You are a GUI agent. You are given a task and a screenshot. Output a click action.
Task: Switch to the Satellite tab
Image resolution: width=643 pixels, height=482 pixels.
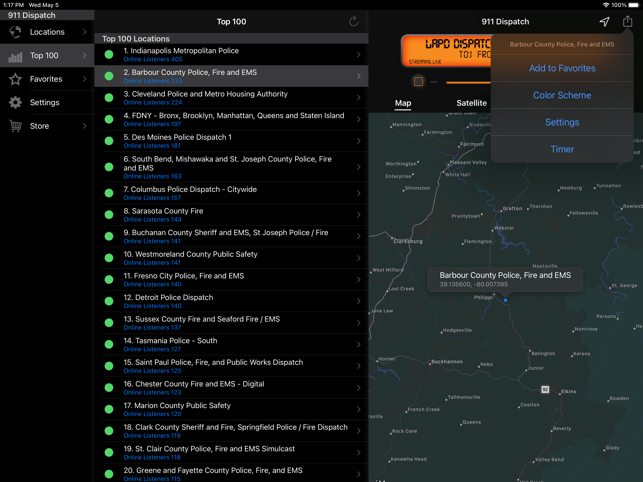click(x=472, y=103)
